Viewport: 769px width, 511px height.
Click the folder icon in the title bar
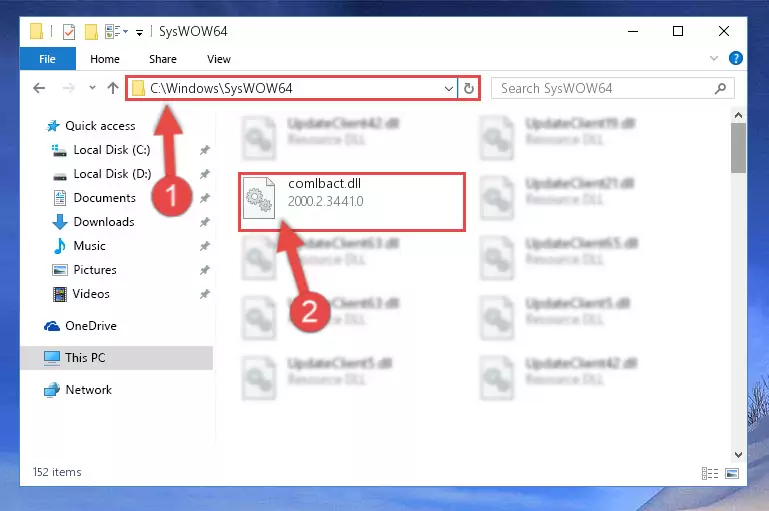(36, 31)
